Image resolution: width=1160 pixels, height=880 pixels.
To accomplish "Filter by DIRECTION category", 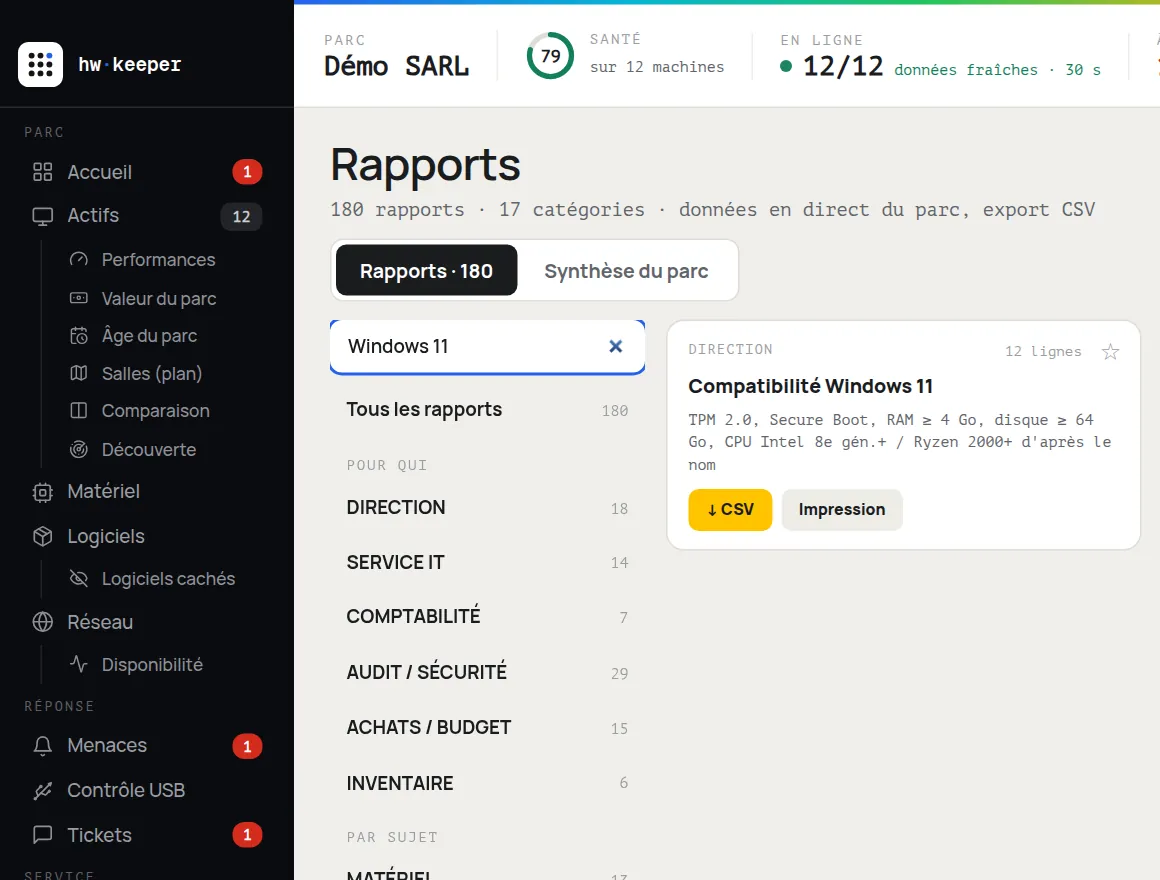I will [487, 508].
